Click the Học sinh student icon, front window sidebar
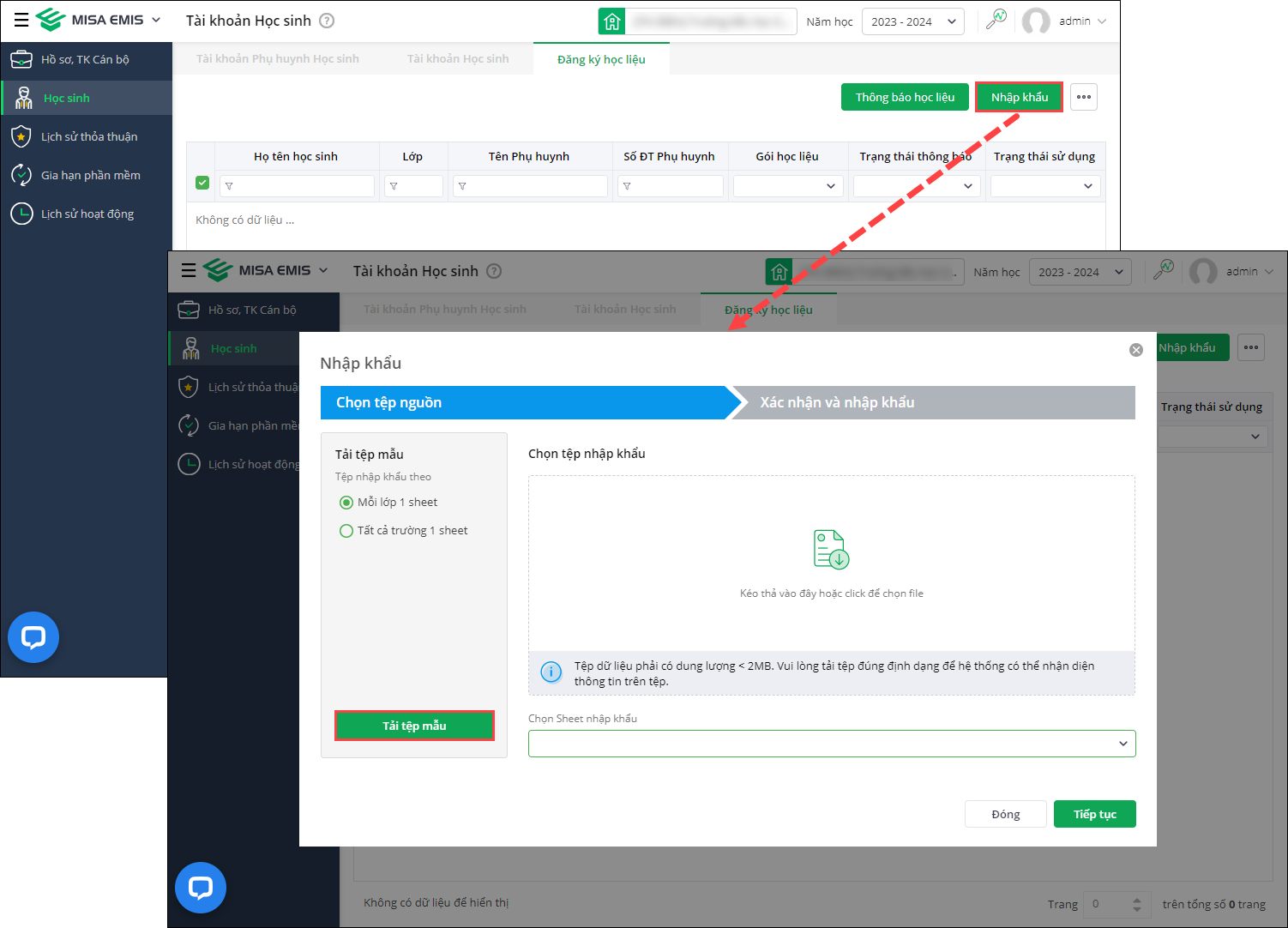This screenshot has height=928, width=1288. click(191, 348)
